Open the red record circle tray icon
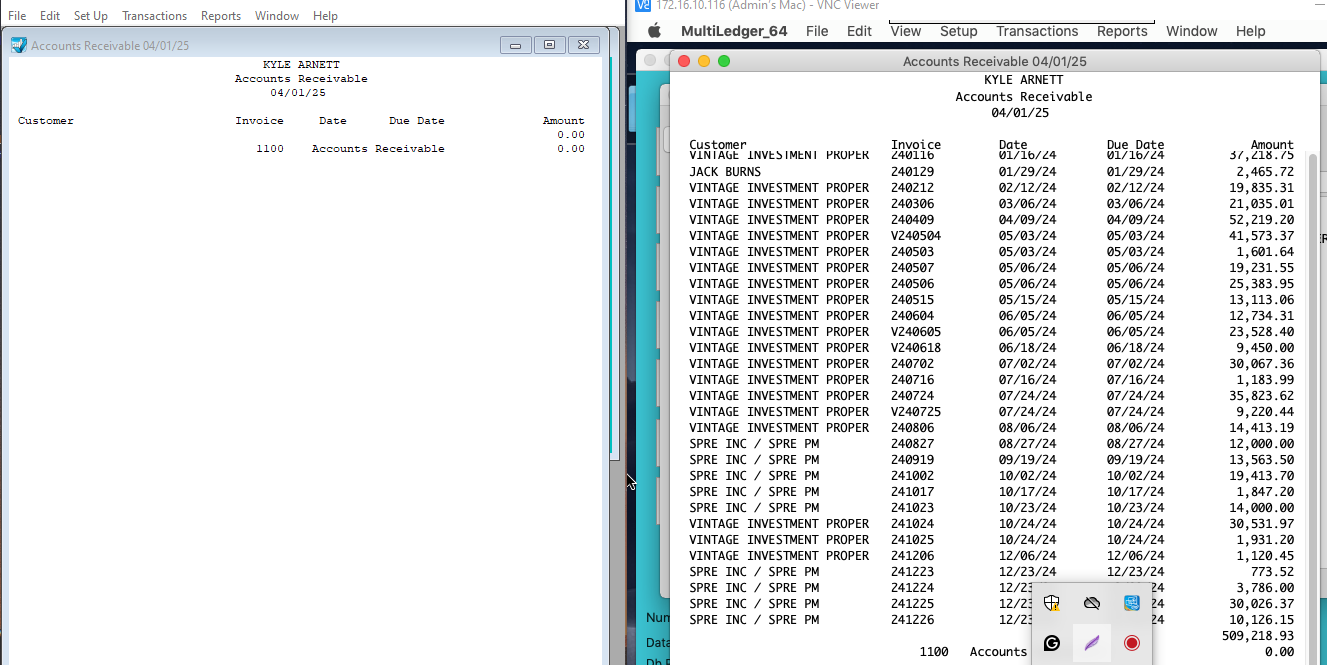The height and width of the screenshot is (665, 1327). coord(1132,643)
